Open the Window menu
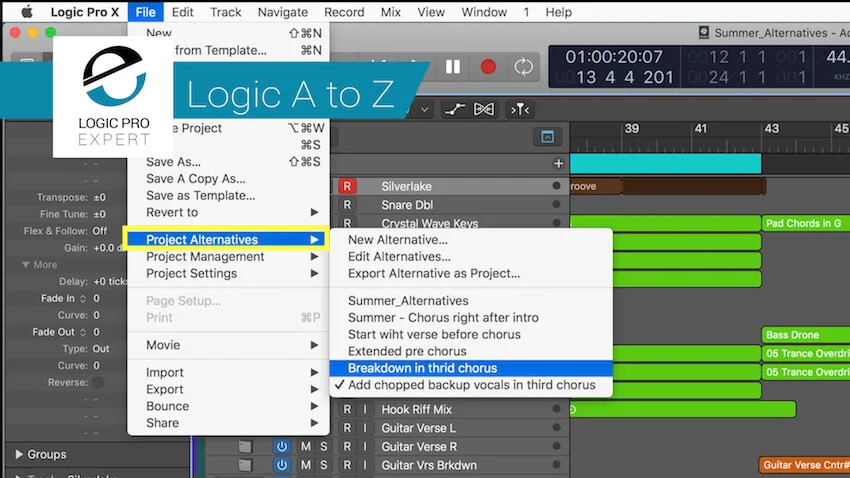850x478 pixels. pos(484,12)
